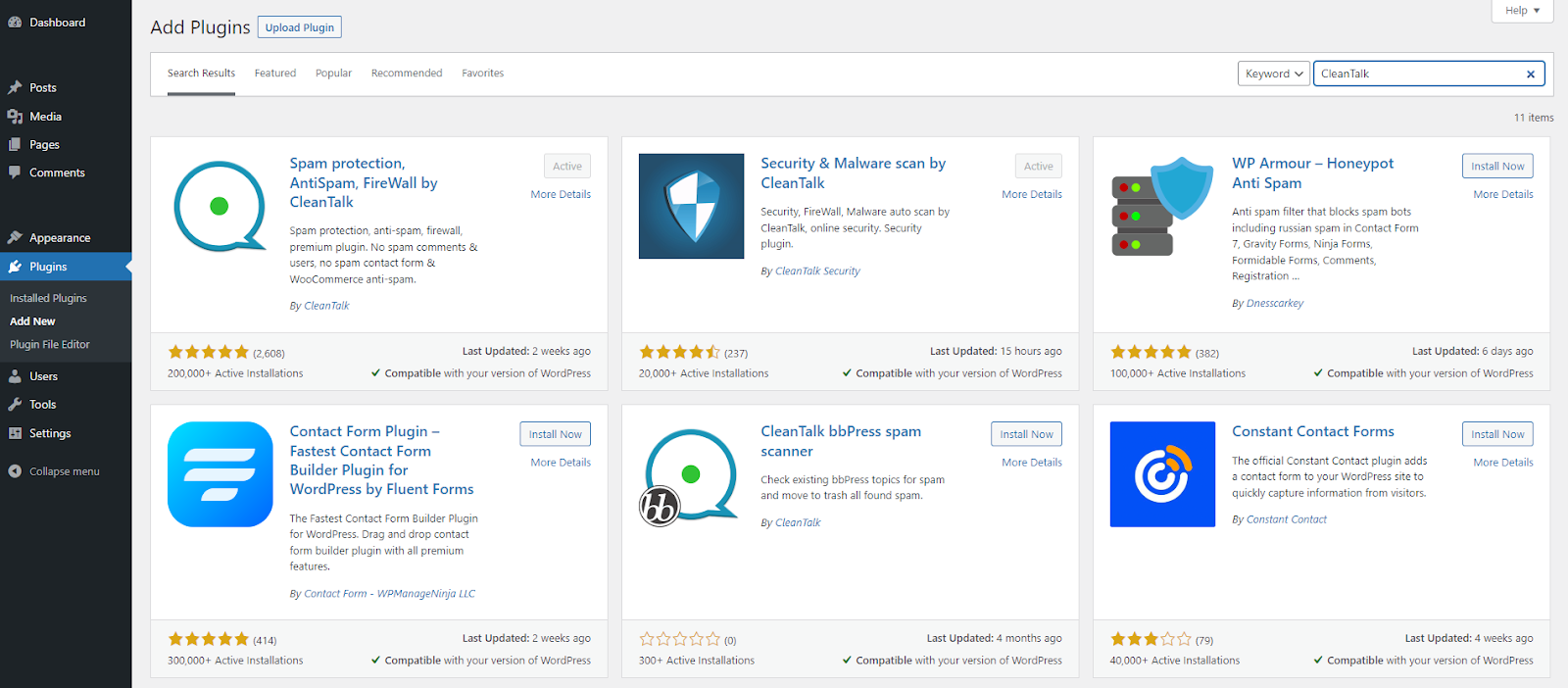The image size is (1568, 688).
Task: Open Security & Malware scan by CleanTalk title
Action: click(x=854, y=173)
